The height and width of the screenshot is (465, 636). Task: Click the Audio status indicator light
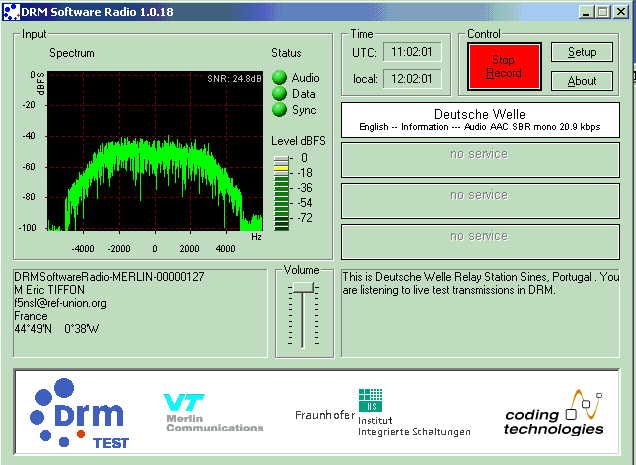[x=279, y=78]
